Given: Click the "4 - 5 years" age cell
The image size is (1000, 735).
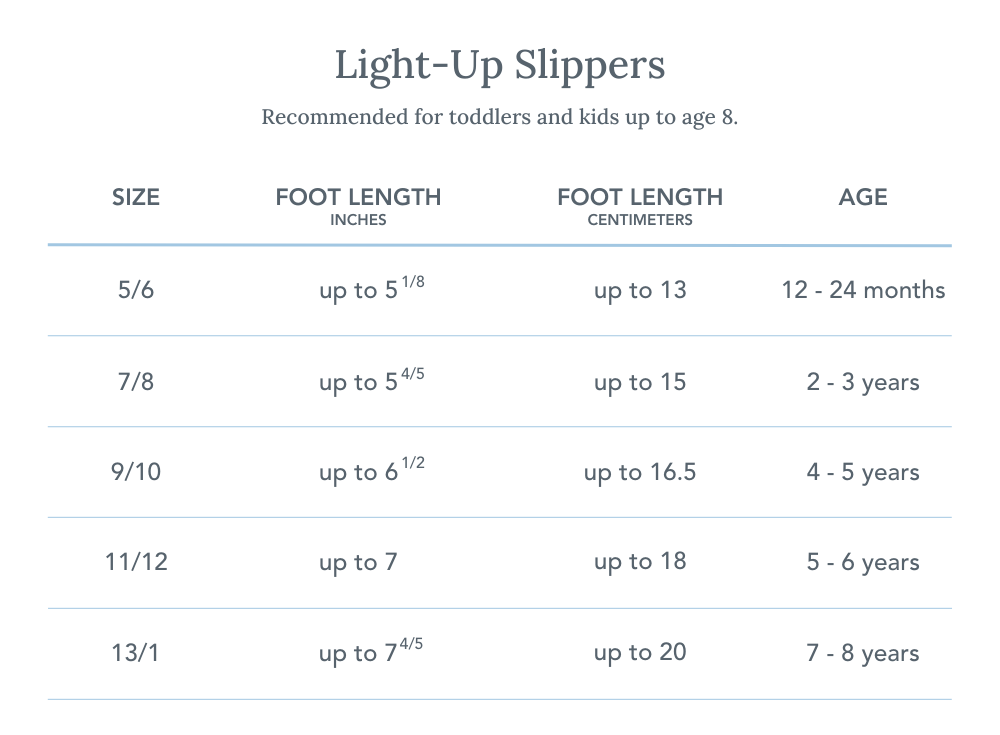Looking at the screenshot, I should tap(863, 472).
